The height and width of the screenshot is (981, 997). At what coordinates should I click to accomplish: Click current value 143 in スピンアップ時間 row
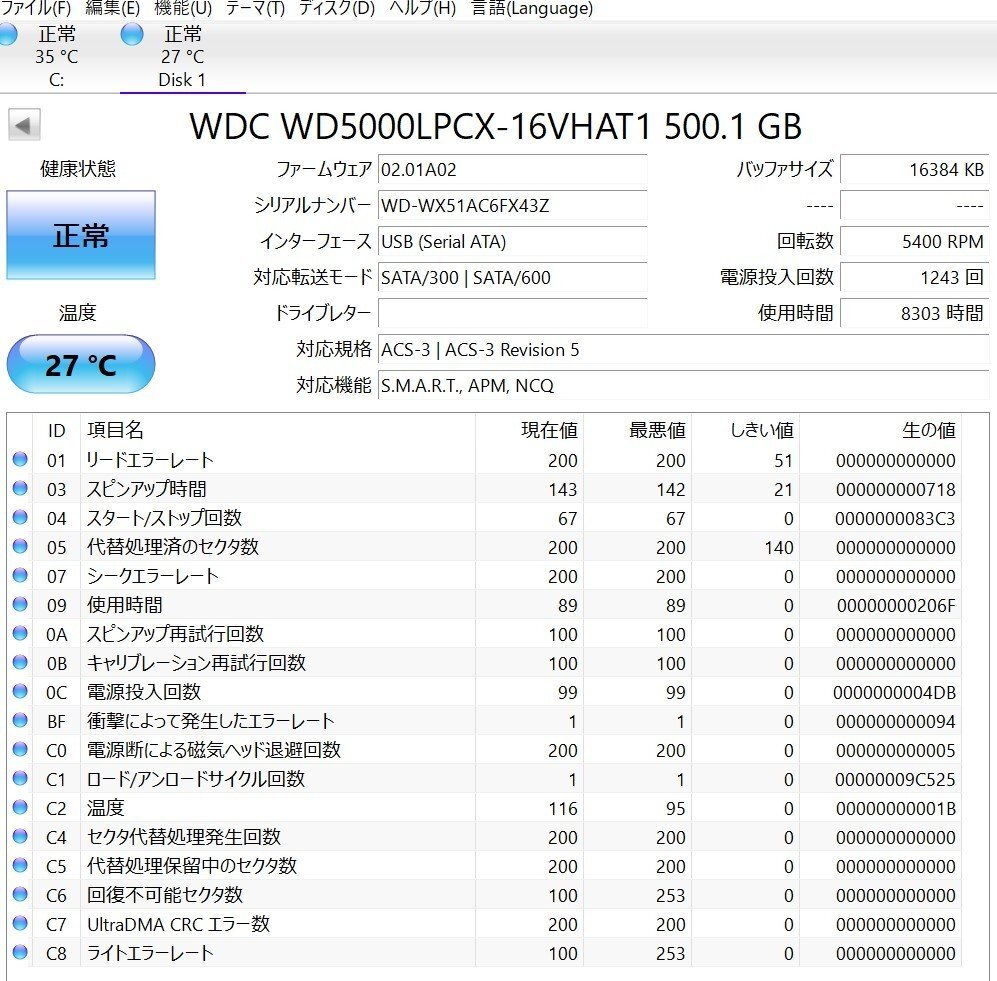pos(563,490)
